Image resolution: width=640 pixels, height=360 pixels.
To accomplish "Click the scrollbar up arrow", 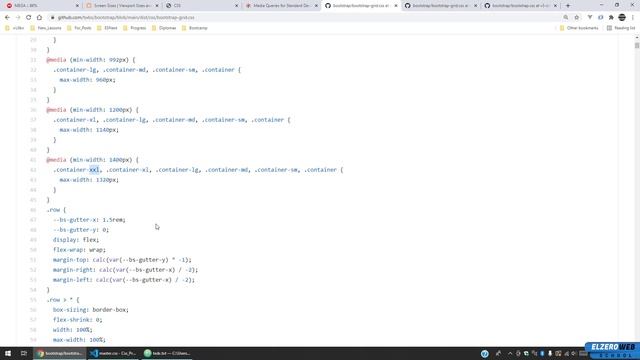I will click(637, 38).
